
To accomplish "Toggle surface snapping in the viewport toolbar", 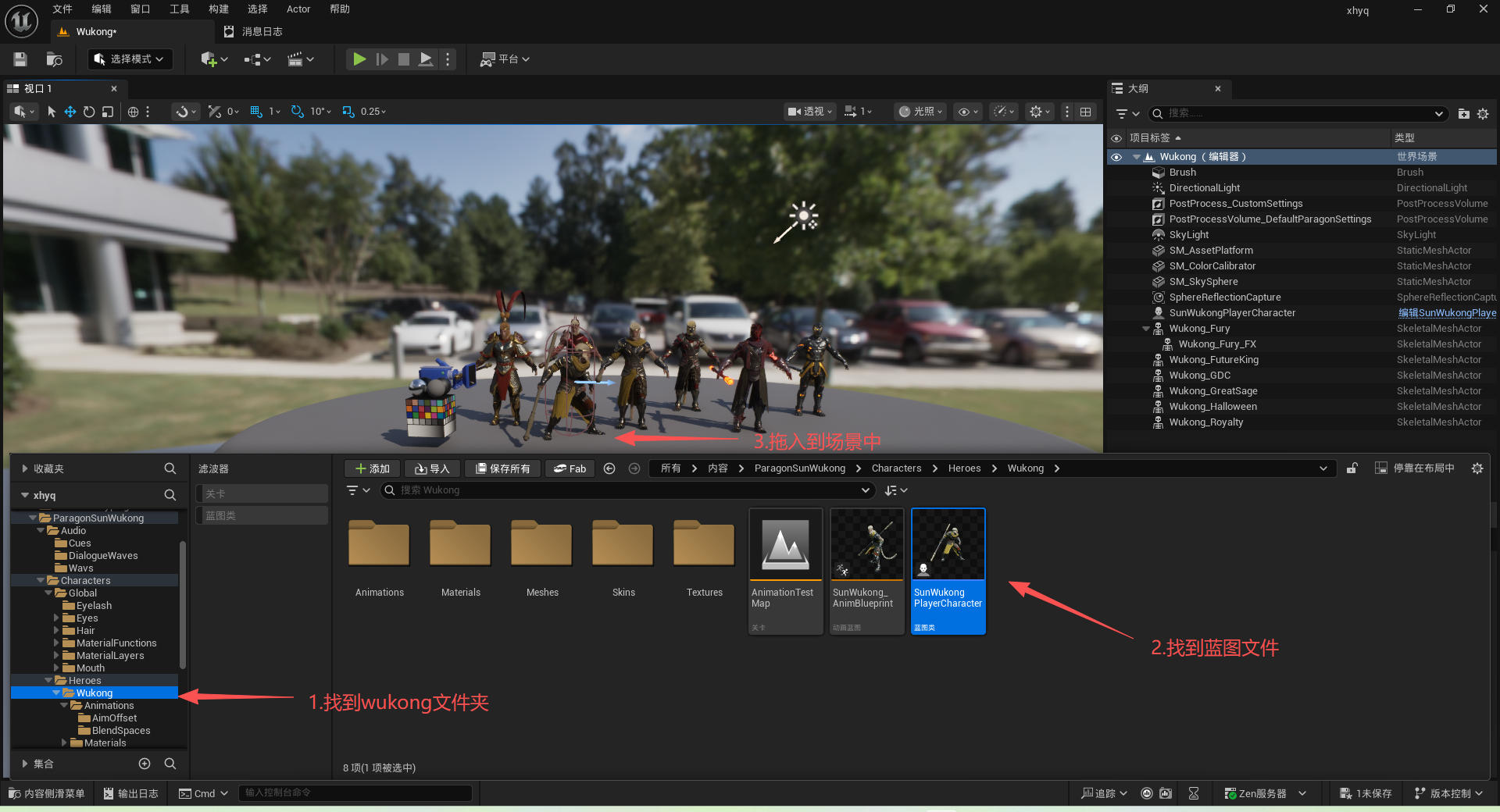I will pyautogui.click(x=215, y=112).
